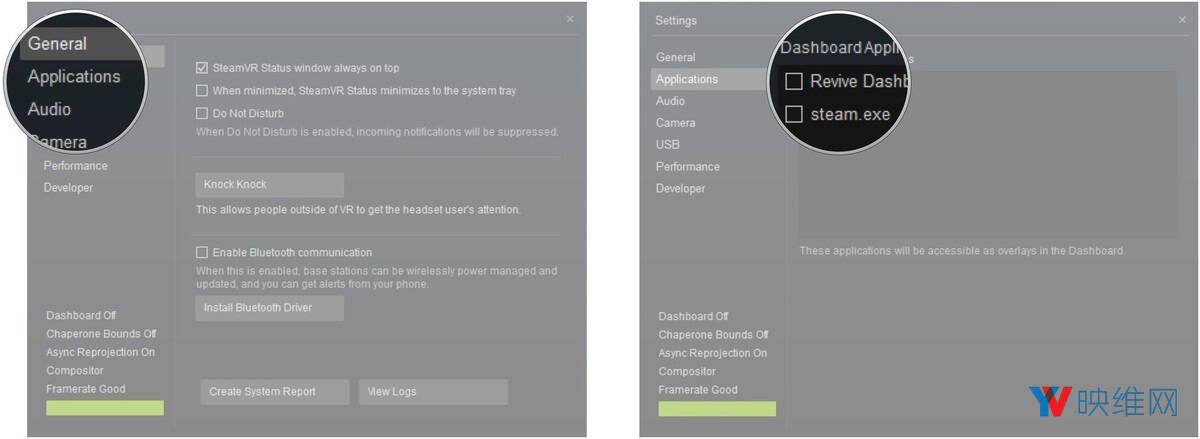Viewport: 1200px width, 439px height.
Task: Check the steam.exe application checkbox
Action: (794, 114)
